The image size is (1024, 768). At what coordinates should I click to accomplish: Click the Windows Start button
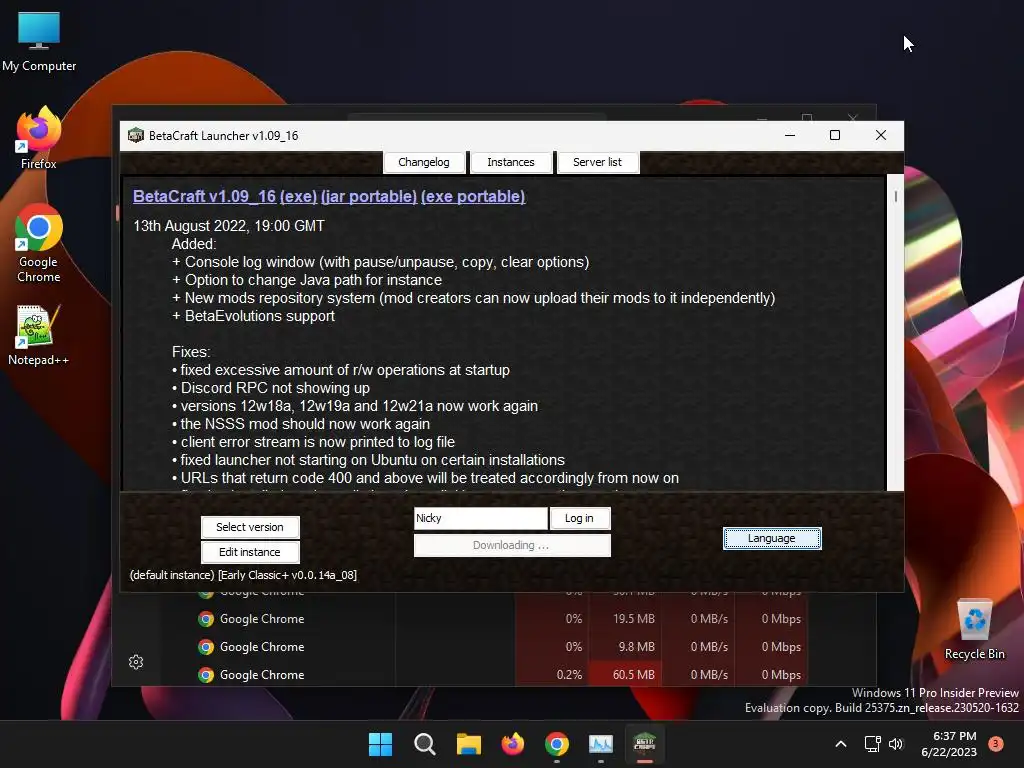click(380, 744)
